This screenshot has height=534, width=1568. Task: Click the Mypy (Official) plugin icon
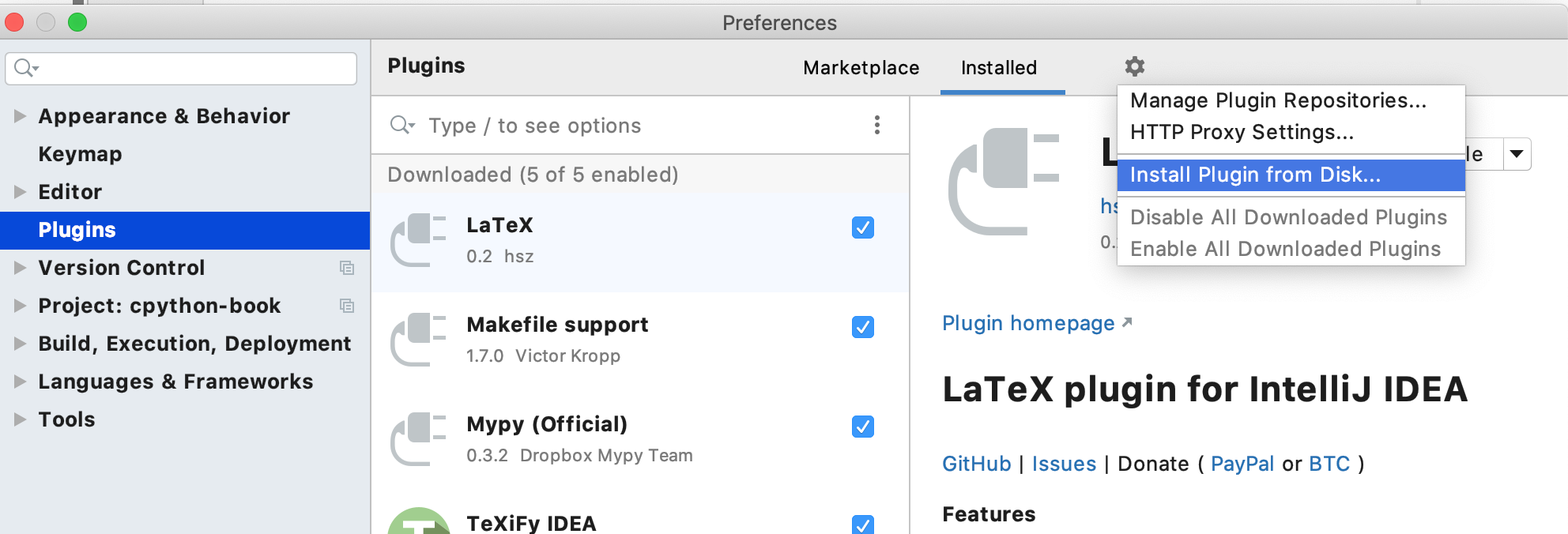[419, 439]
